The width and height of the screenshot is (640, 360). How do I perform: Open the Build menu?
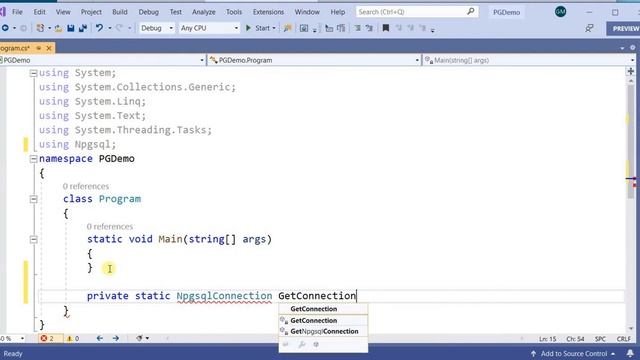[x=120, y=12]
